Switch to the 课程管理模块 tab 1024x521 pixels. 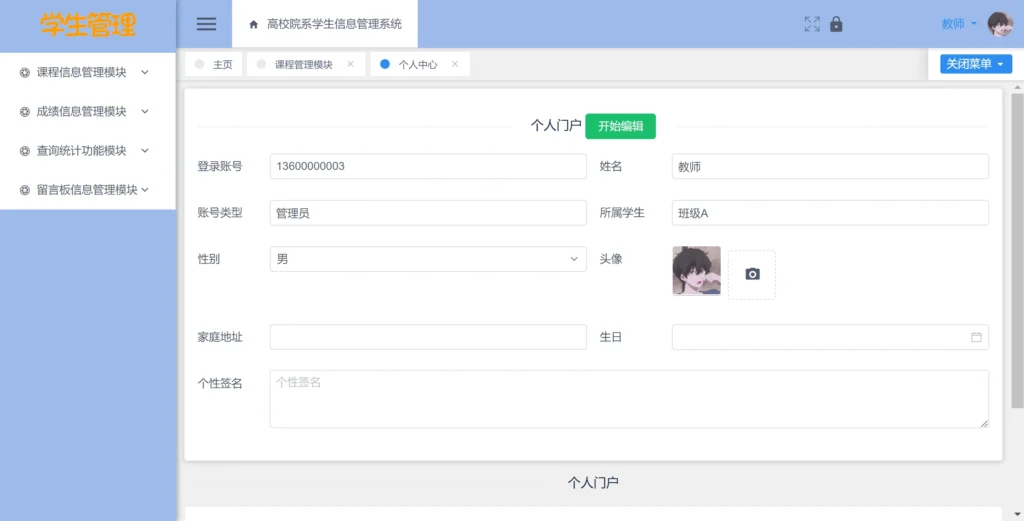(304, 64)
